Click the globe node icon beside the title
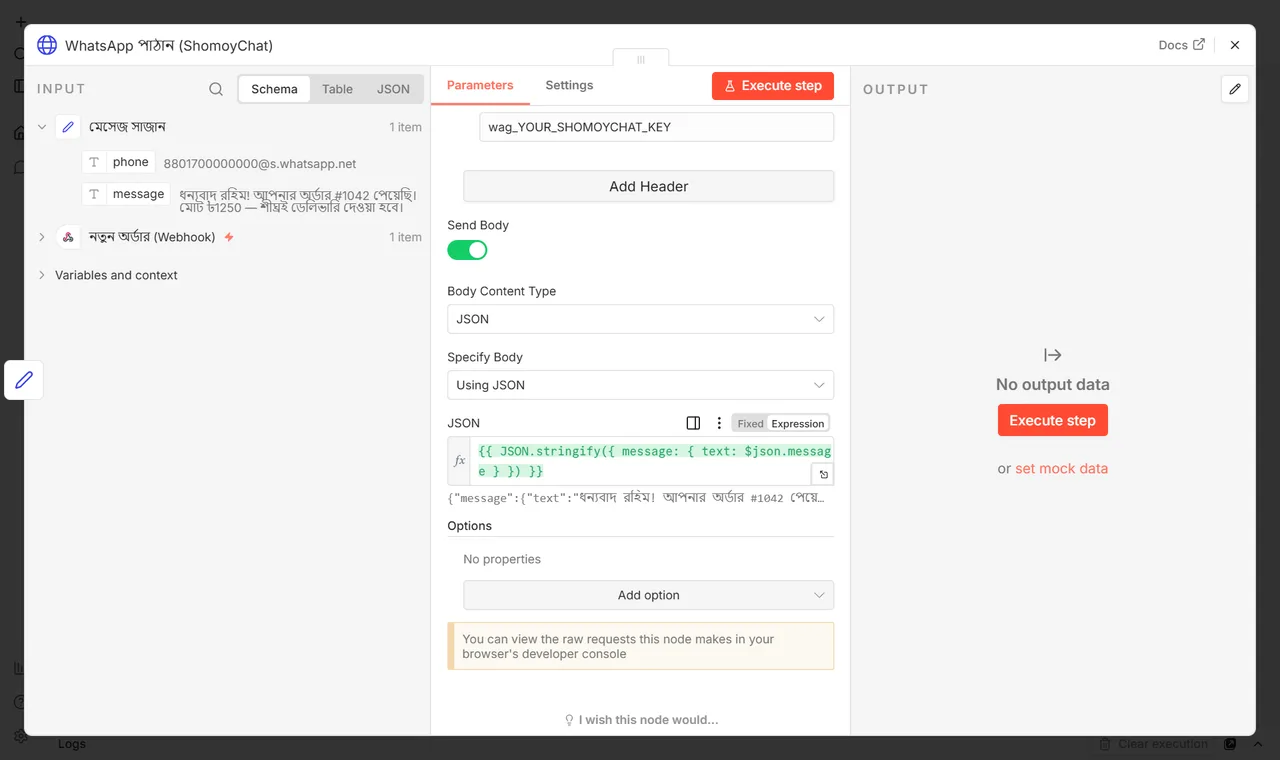 (47, 45)
